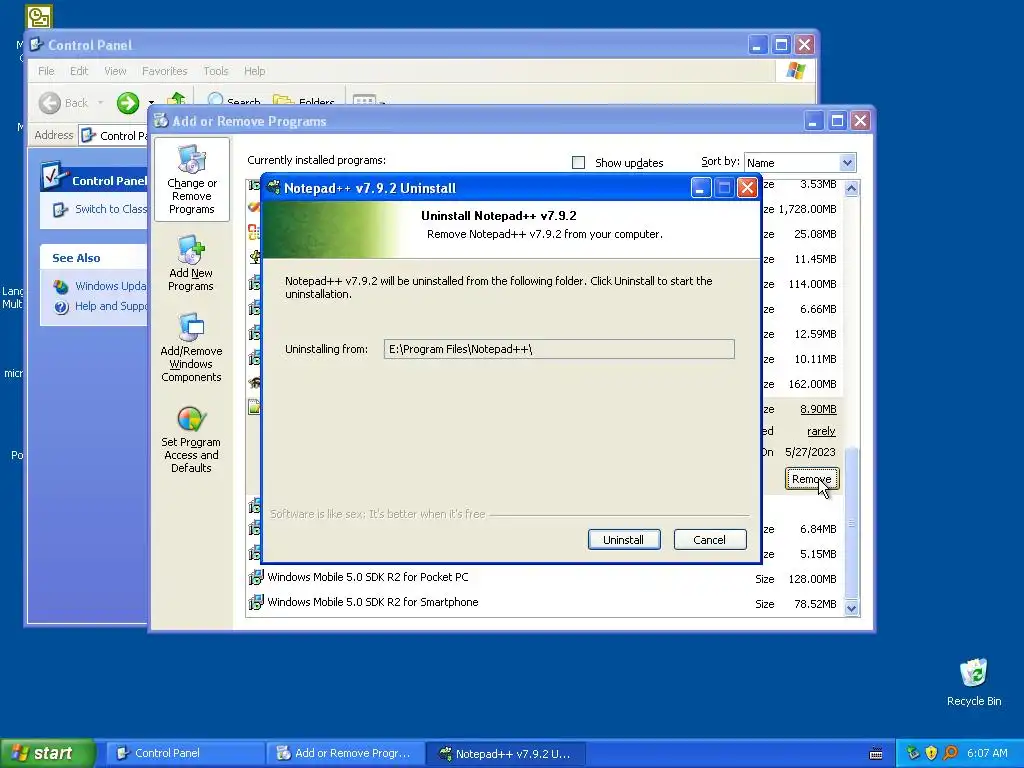Click the rarely usage link

pos(821,431)
